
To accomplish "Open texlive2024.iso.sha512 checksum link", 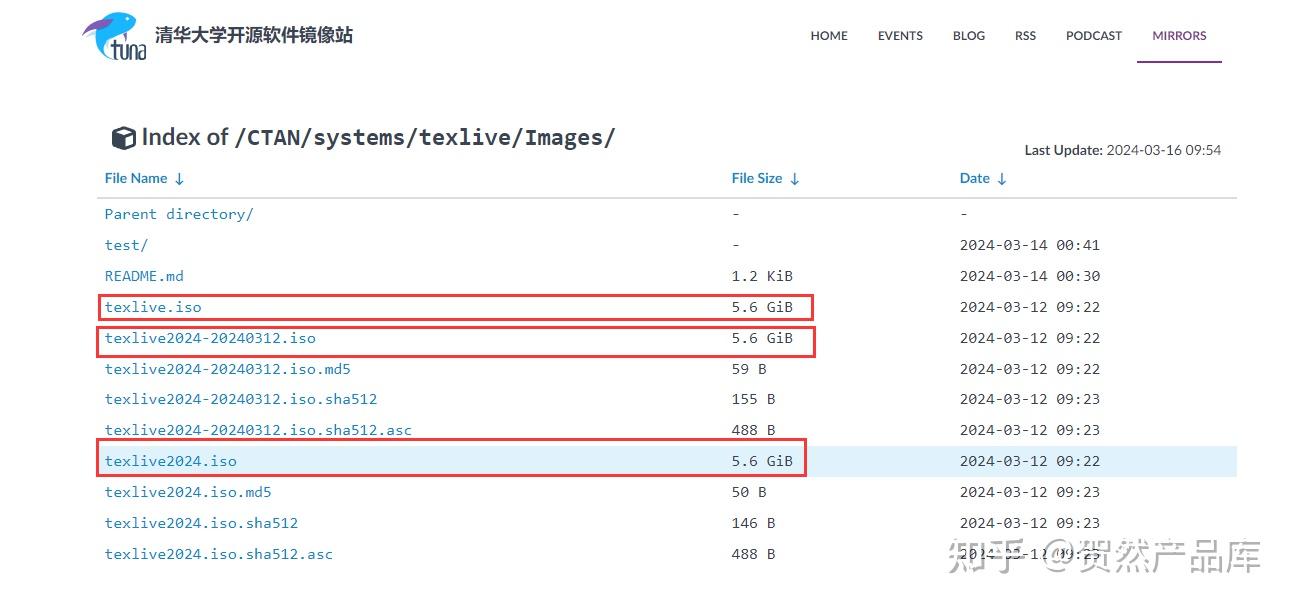I will click(x=201, y=523).
